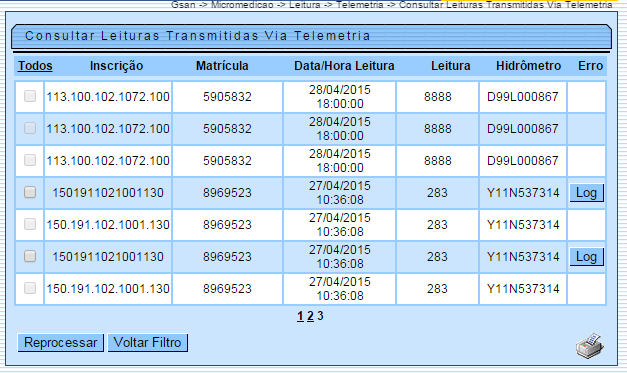Click inscrição 113.100.102.1072.100 in the second row
627x373 pixels.
pyautogui.click(x=108, y=129)
